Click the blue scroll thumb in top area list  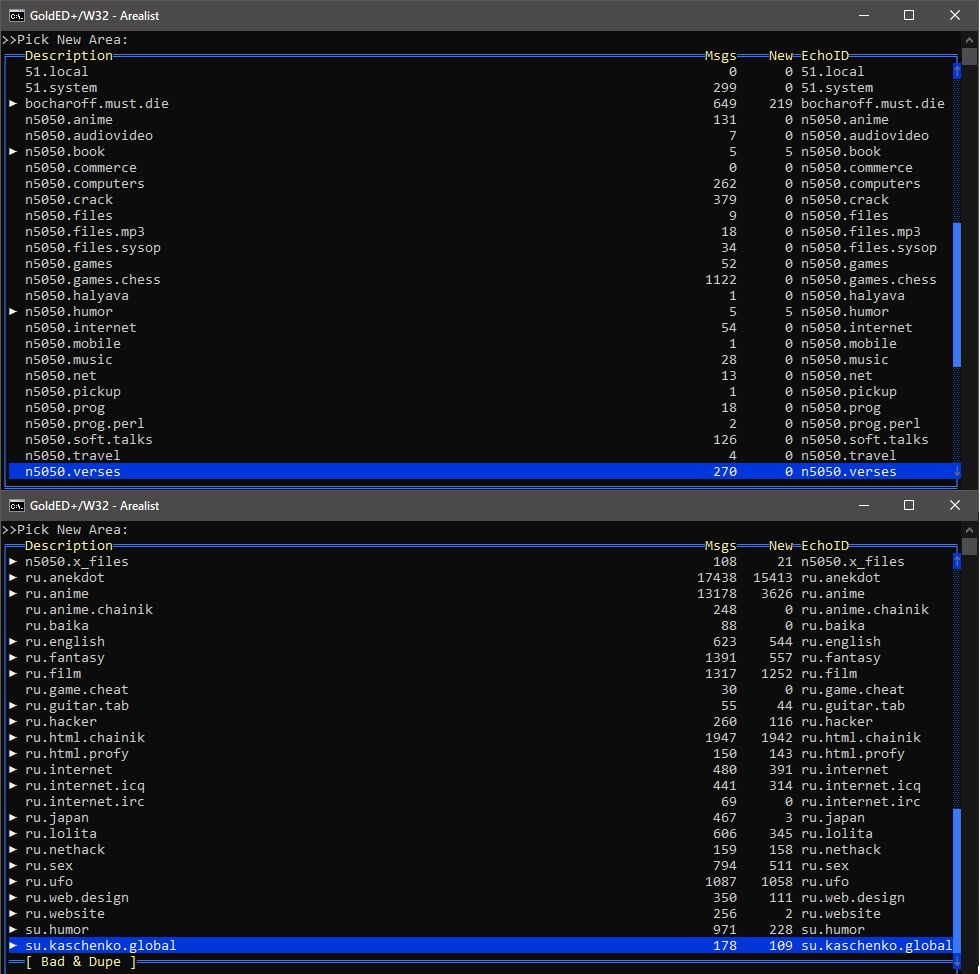click(x=957, y=295)
